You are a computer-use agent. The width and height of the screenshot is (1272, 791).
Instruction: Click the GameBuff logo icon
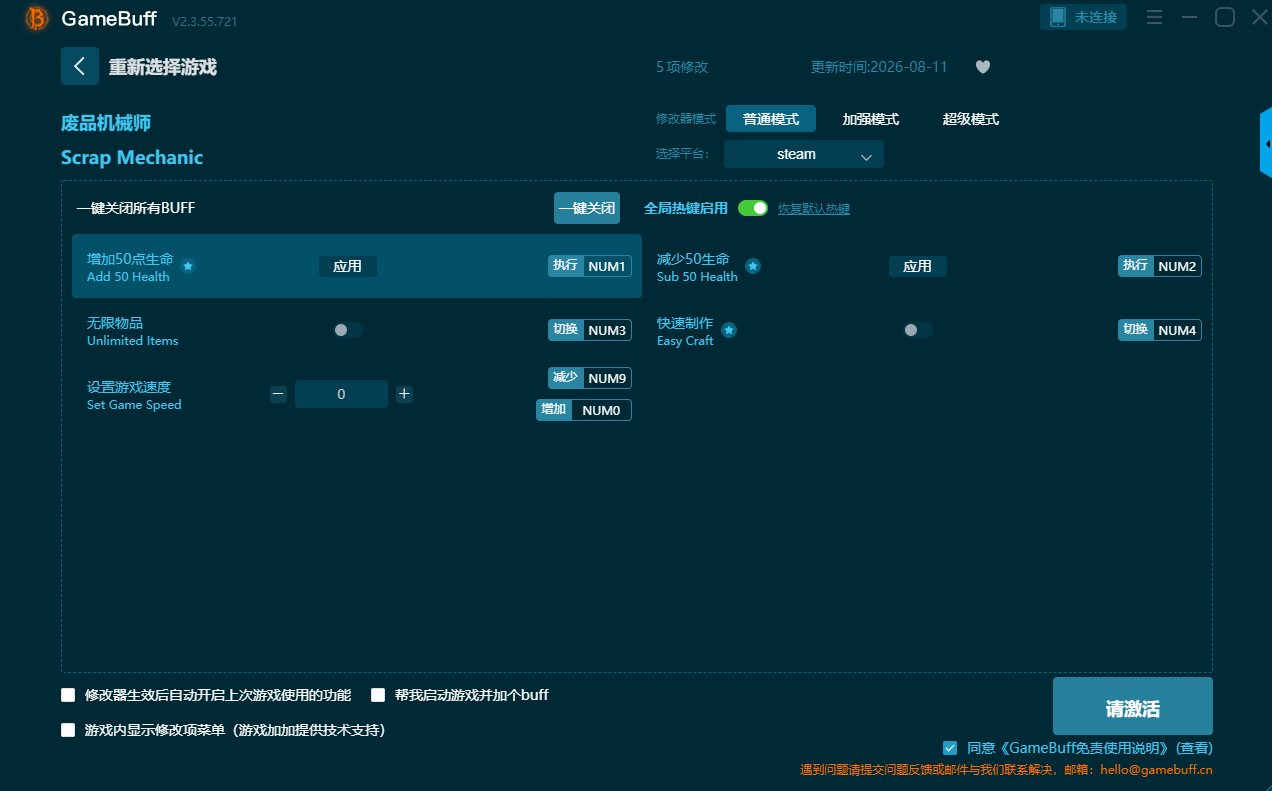37,19
